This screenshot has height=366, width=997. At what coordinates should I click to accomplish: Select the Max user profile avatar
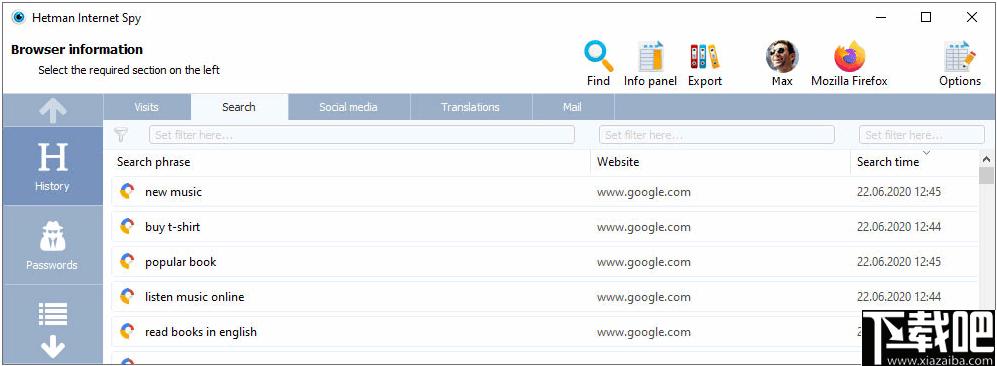(782, 57)
